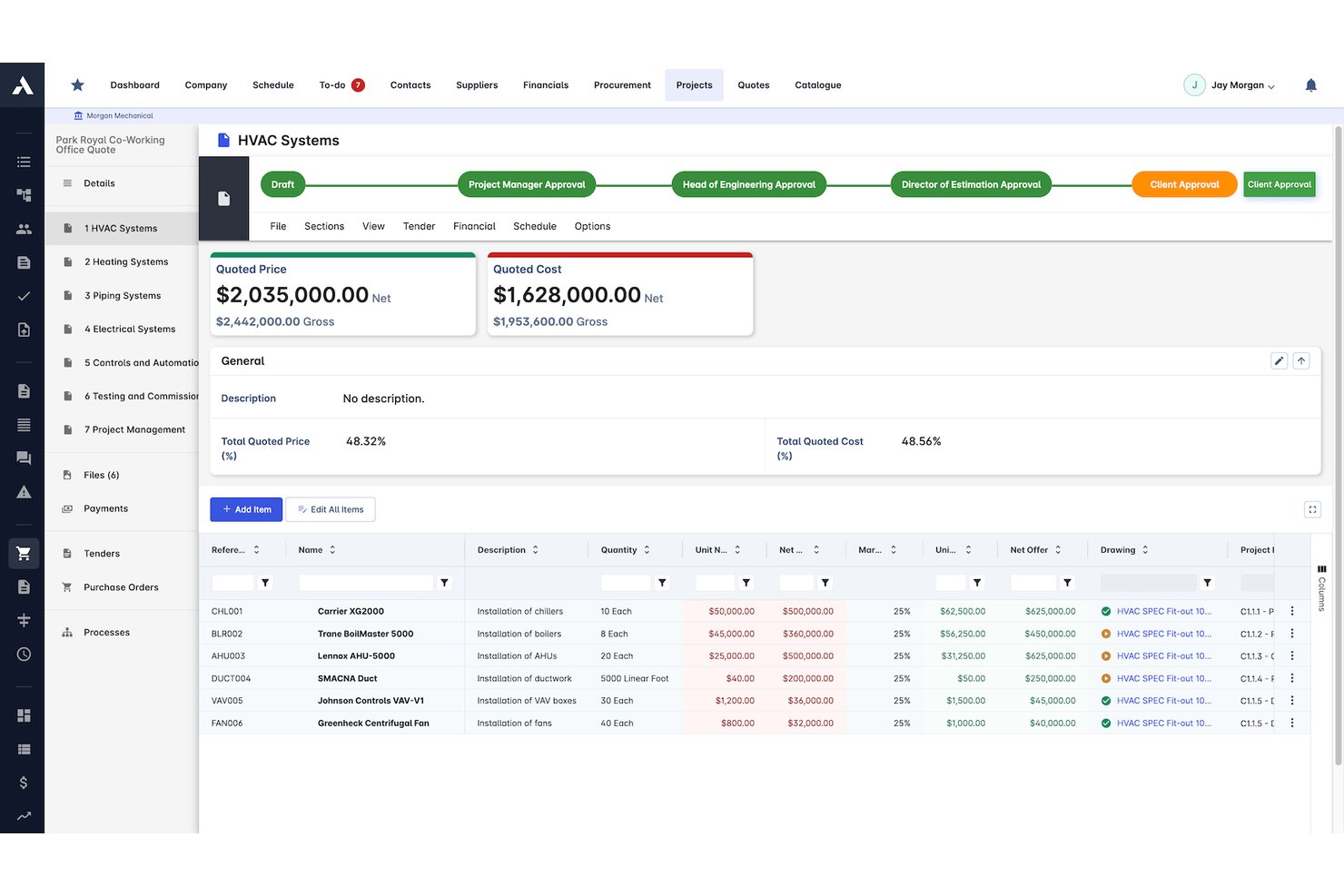Click the chat bubble icon in left sidebar
Screen dimensions: 1344x896
24,458
